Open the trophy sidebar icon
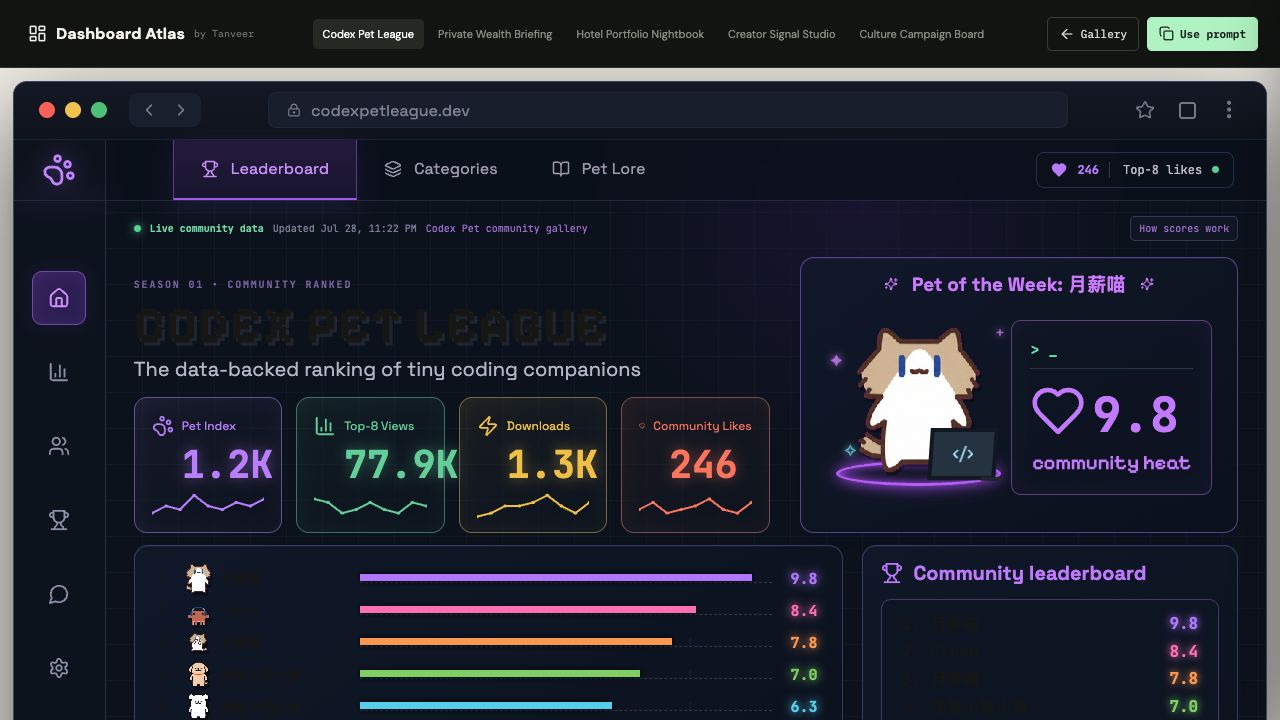Screen dimensions: 1280x720 point(59,520)
